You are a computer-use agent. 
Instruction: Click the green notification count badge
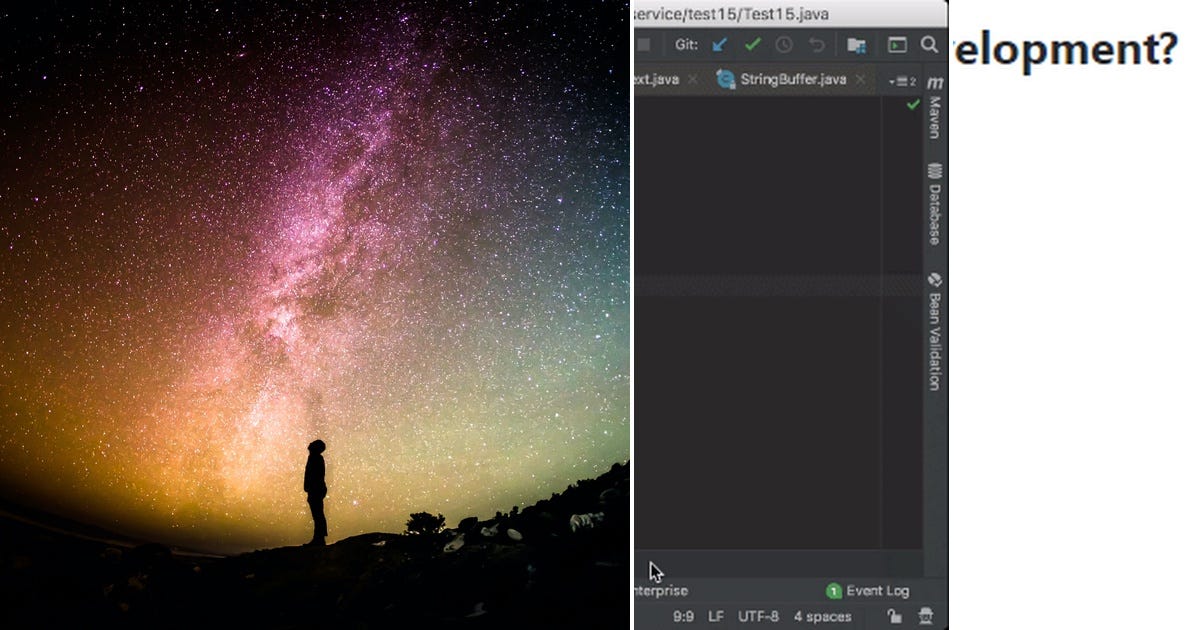point(832,591)
